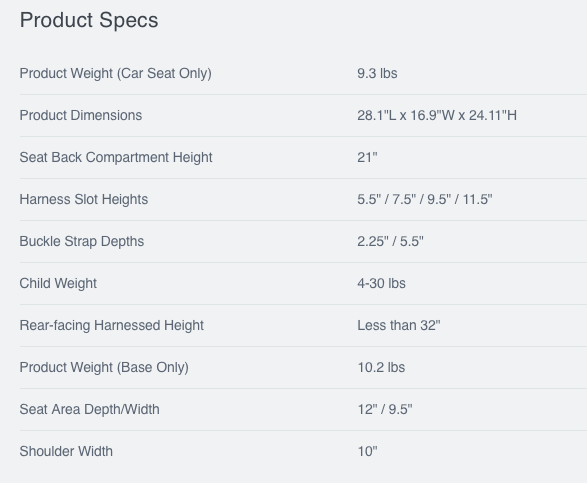Select the Shoulder Width label
Screen dimensions: 587x483
(x=66, y=451)
